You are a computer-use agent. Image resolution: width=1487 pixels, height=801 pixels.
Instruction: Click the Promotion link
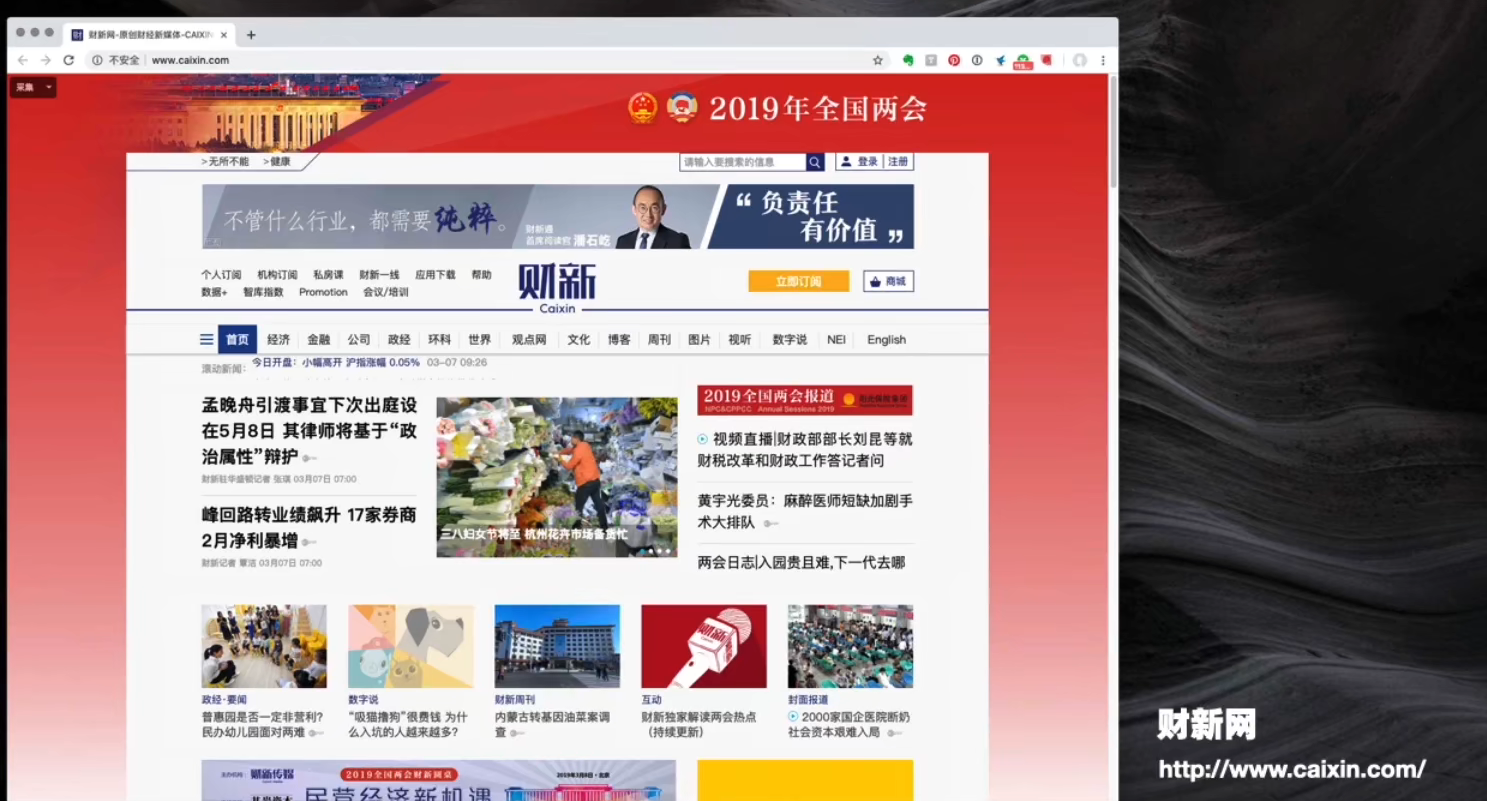(323, 292)
